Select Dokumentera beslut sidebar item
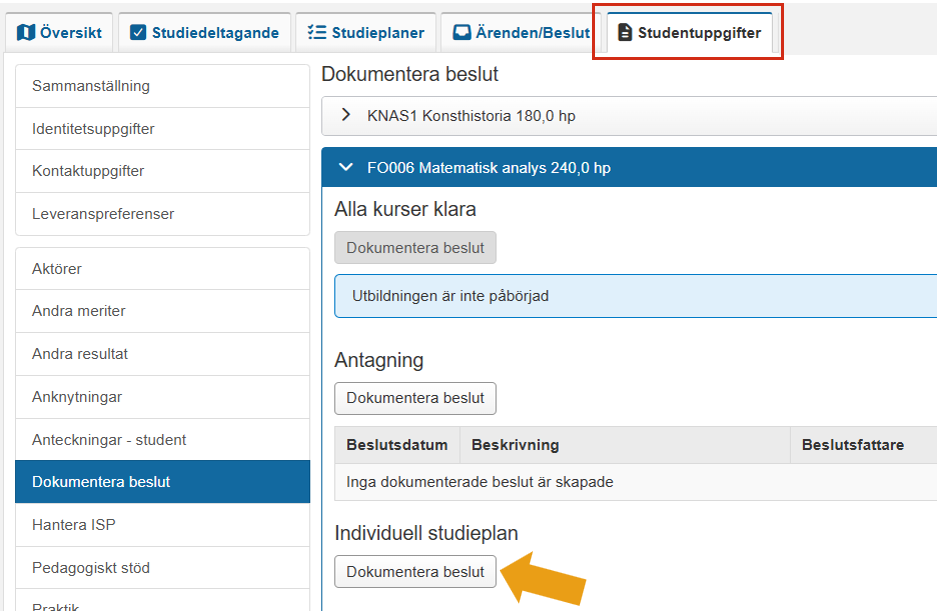 click(163, 482)
